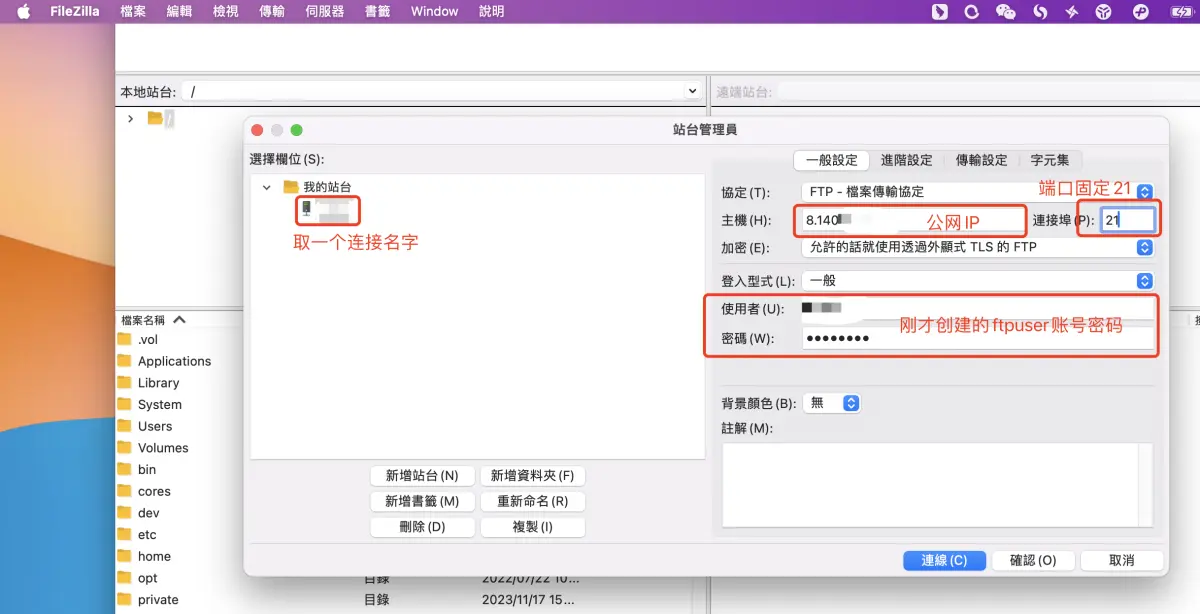Open the 登入型式 logon type dropdown
Viewport: 1200px width, 614px height.
[x=978, y=281]
